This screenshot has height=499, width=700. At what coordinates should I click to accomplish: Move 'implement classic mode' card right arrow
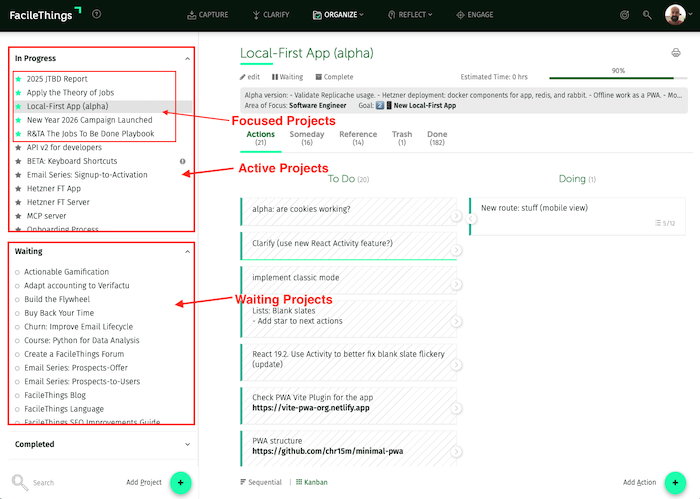(456, 284)
